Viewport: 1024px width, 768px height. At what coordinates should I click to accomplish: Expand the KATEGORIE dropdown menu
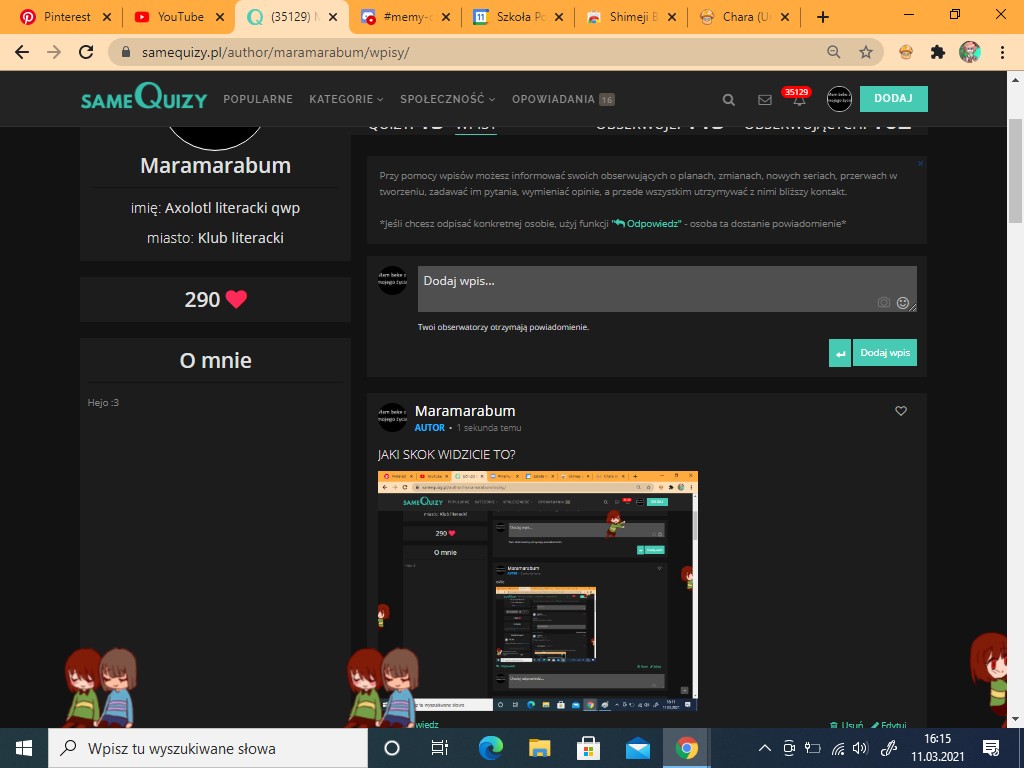click(346, 99)
